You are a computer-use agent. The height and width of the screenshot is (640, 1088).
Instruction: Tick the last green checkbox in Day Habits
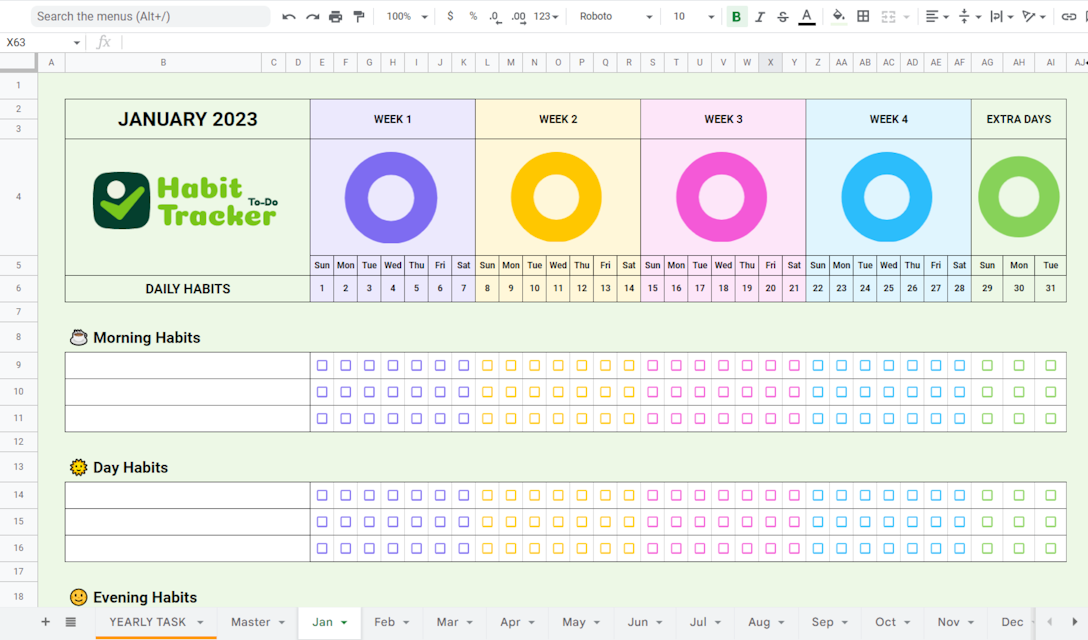(x=1051, y=547)
